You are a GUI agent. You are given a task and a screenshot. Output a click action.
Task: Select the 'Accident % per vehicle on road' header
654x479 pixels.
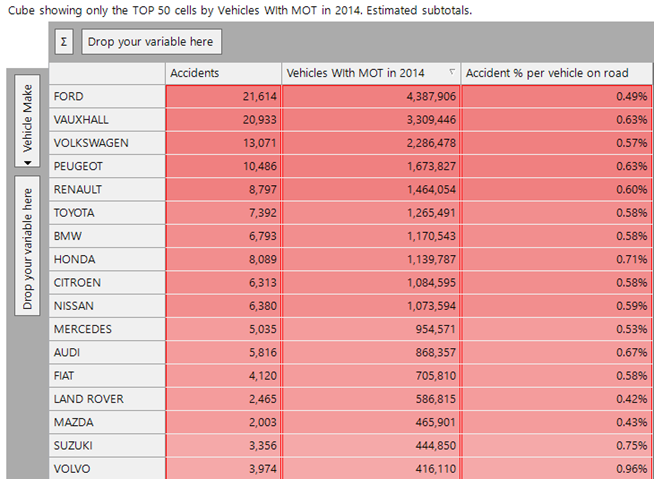(557, 73)
